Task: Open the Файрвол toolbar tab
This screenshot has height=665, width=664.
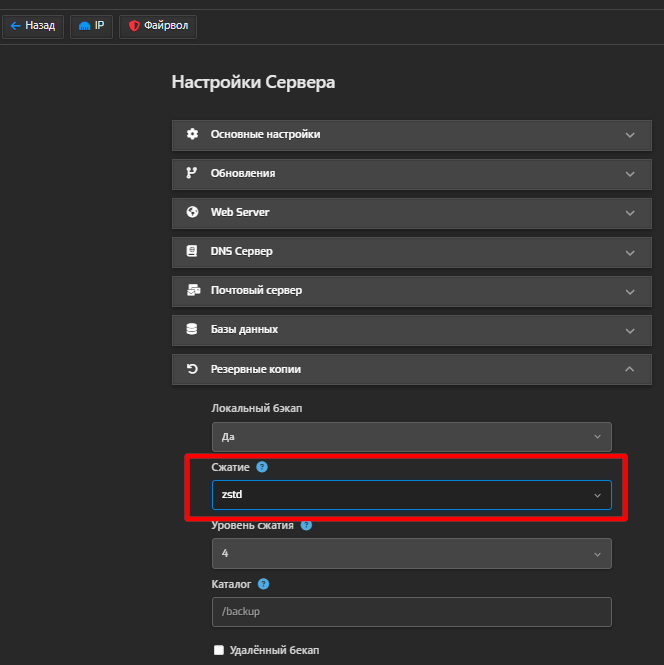Action: coord(158,26)
